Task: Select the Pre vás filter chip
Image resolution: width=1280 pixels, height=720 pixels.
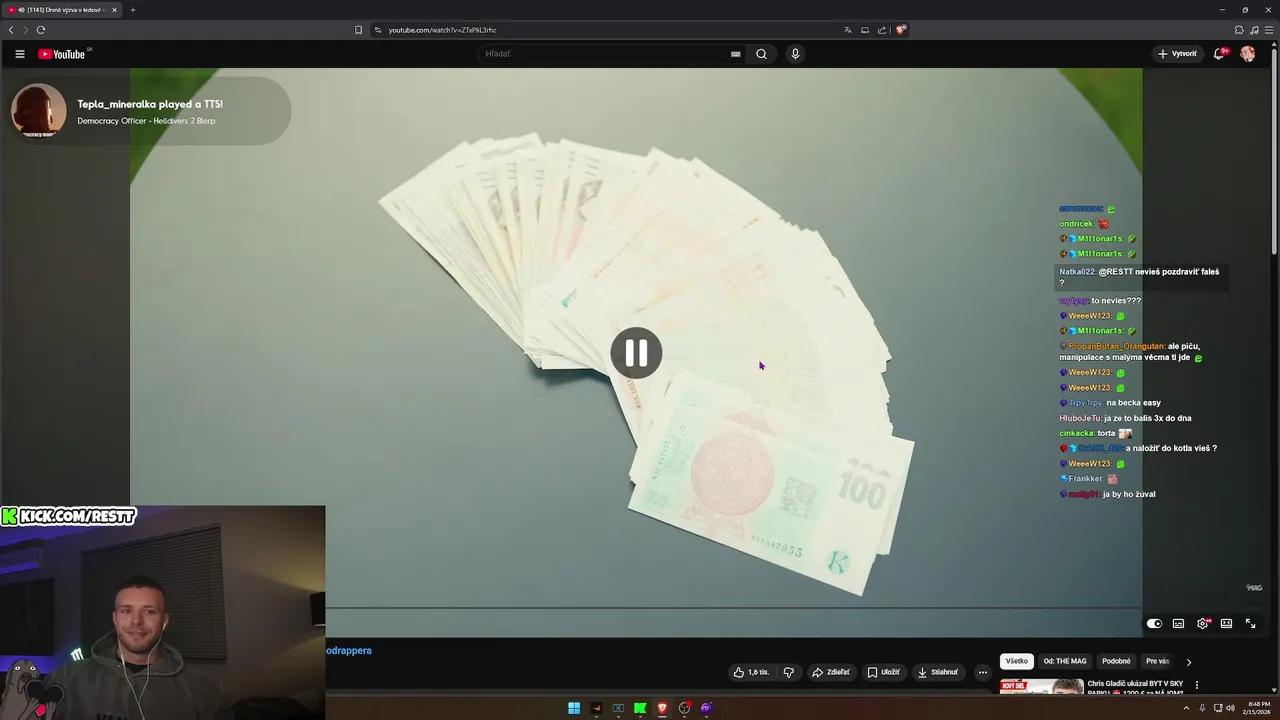Action: coord(1158,661)
